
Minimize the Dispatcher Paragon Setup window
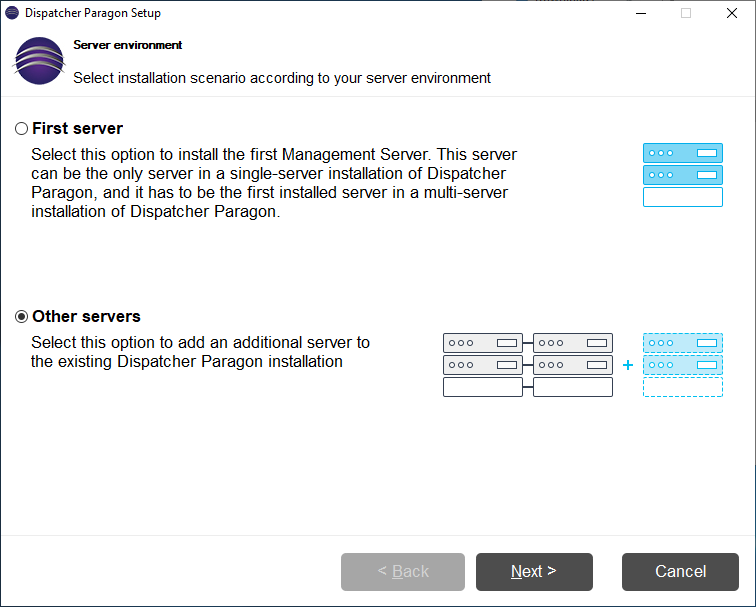(x=639, y=14)
